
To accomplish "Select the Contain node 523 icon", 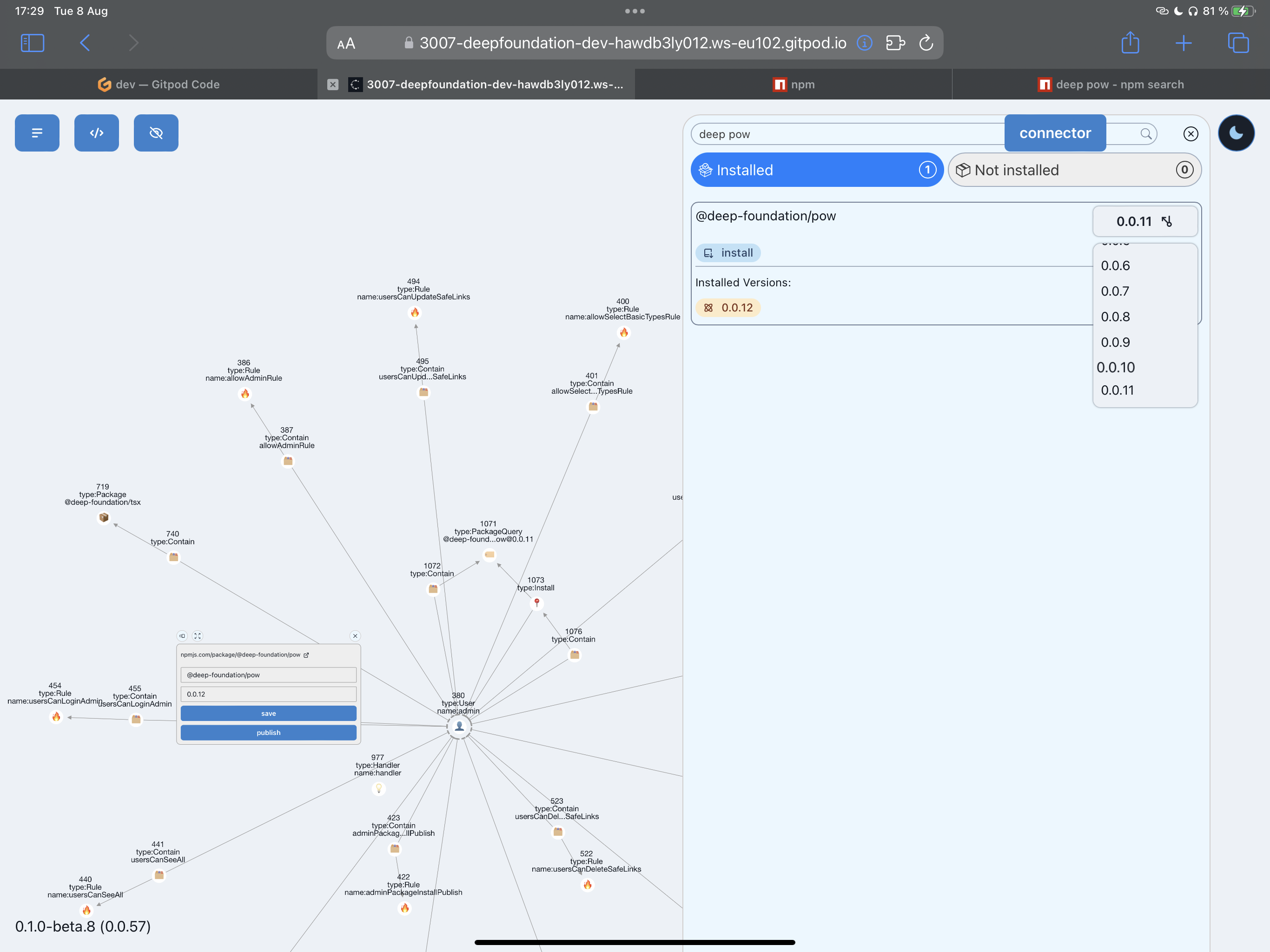I will coord(557,832).
